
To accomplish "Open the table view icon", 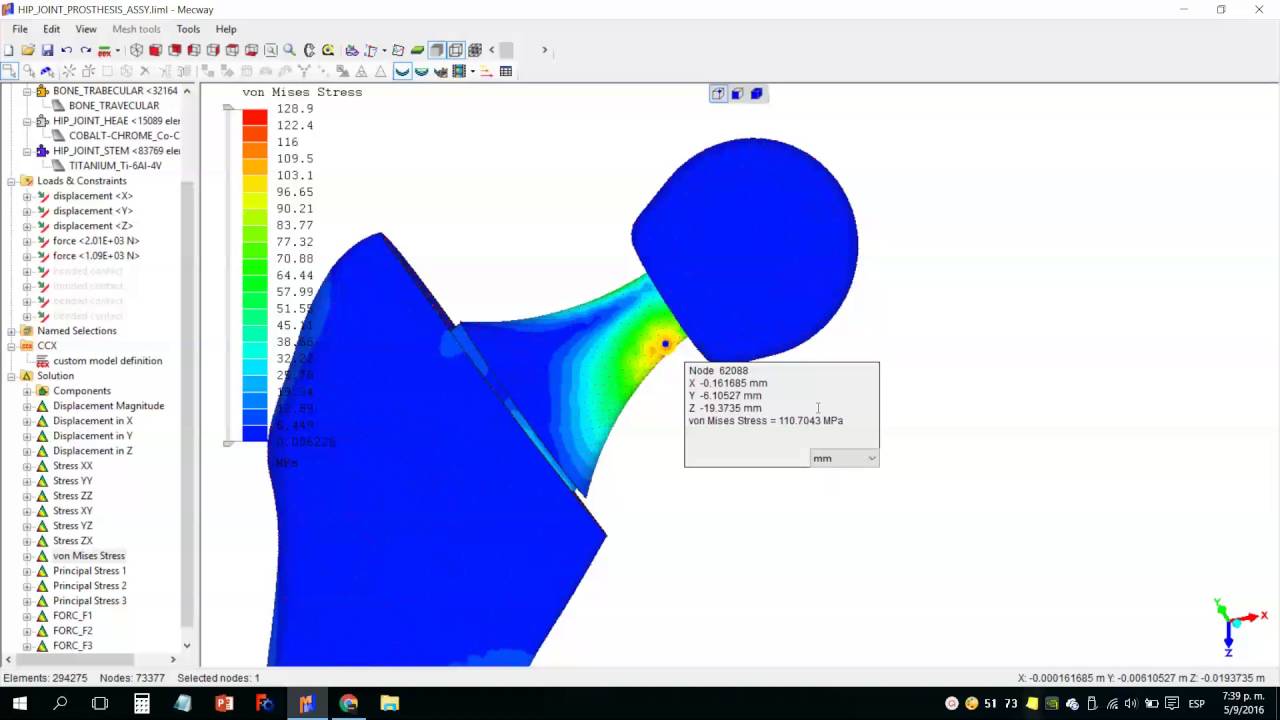I will point(506,71).
